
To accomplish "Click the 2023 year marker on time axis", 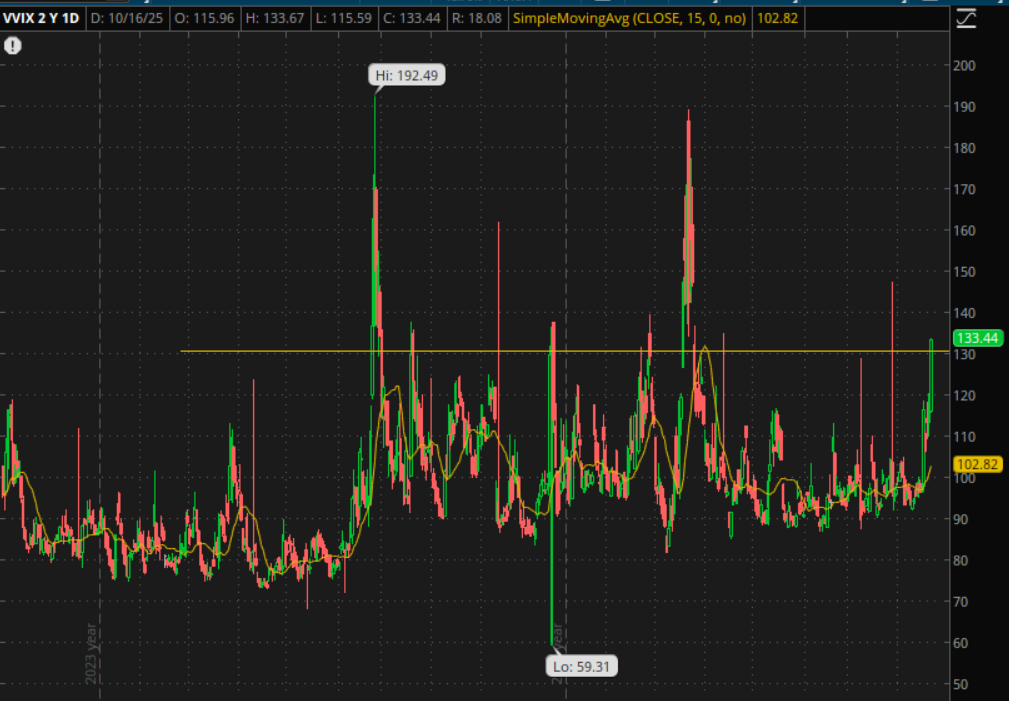I will coord(92,655).
